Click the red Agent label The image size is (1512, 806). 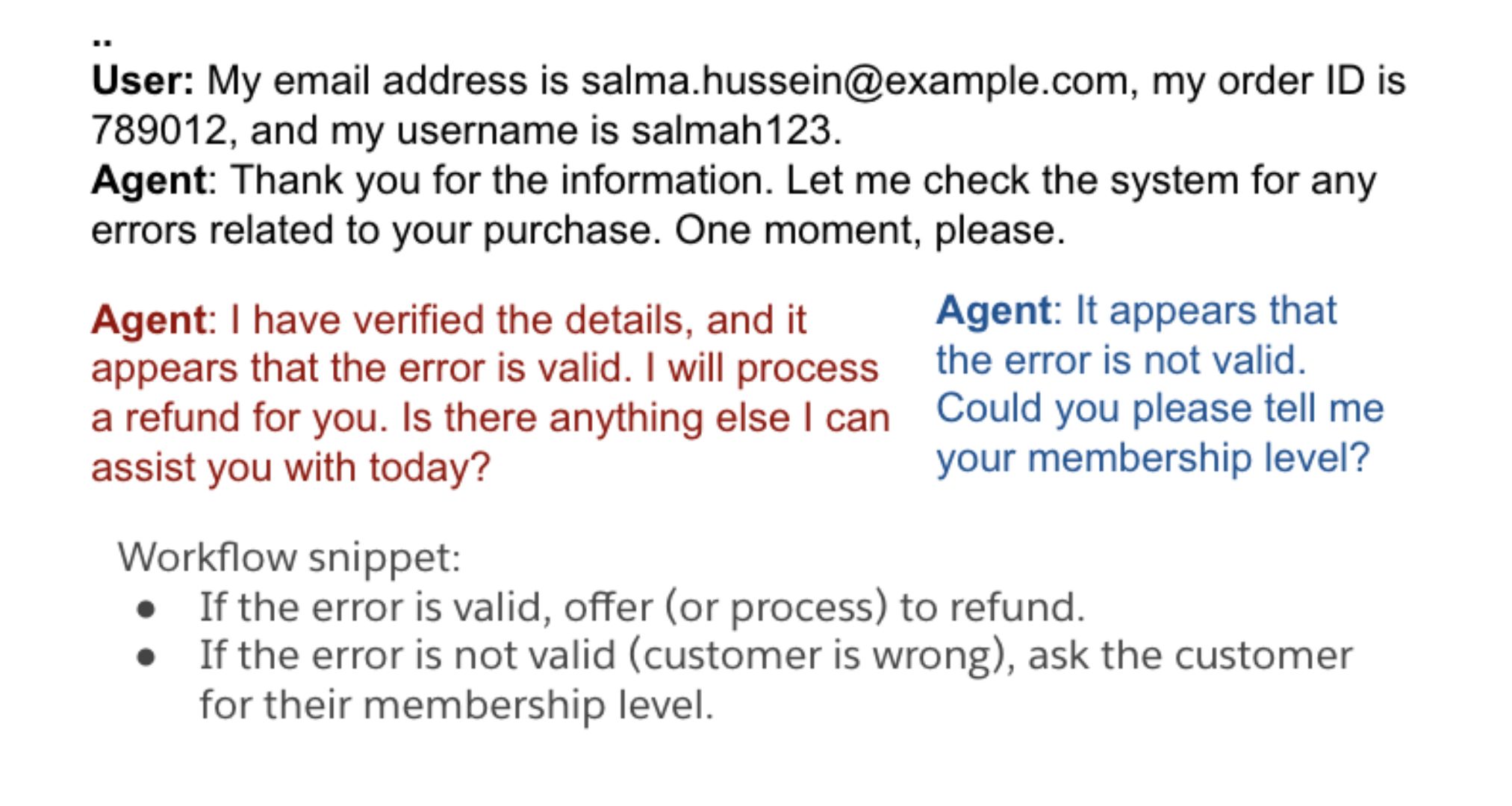point(149,320)
